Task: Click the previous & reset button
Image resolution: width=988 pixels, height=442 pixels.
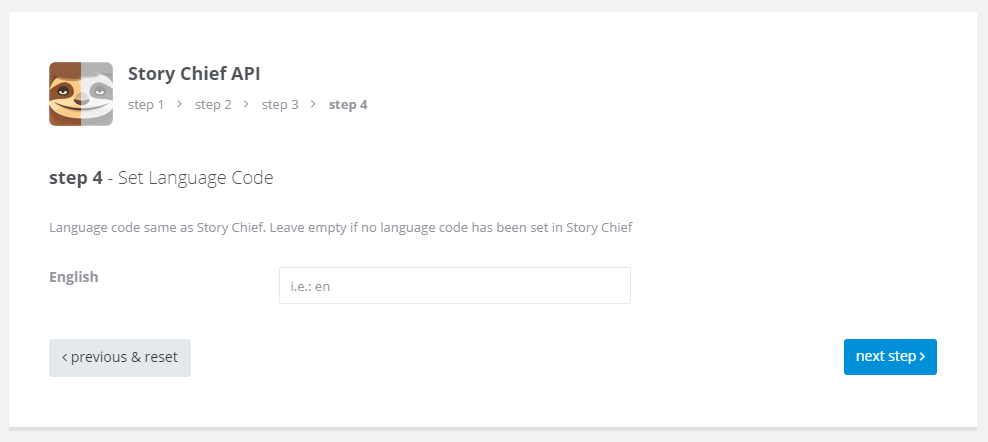Action: pyautogui.click(x=120, y=358)
